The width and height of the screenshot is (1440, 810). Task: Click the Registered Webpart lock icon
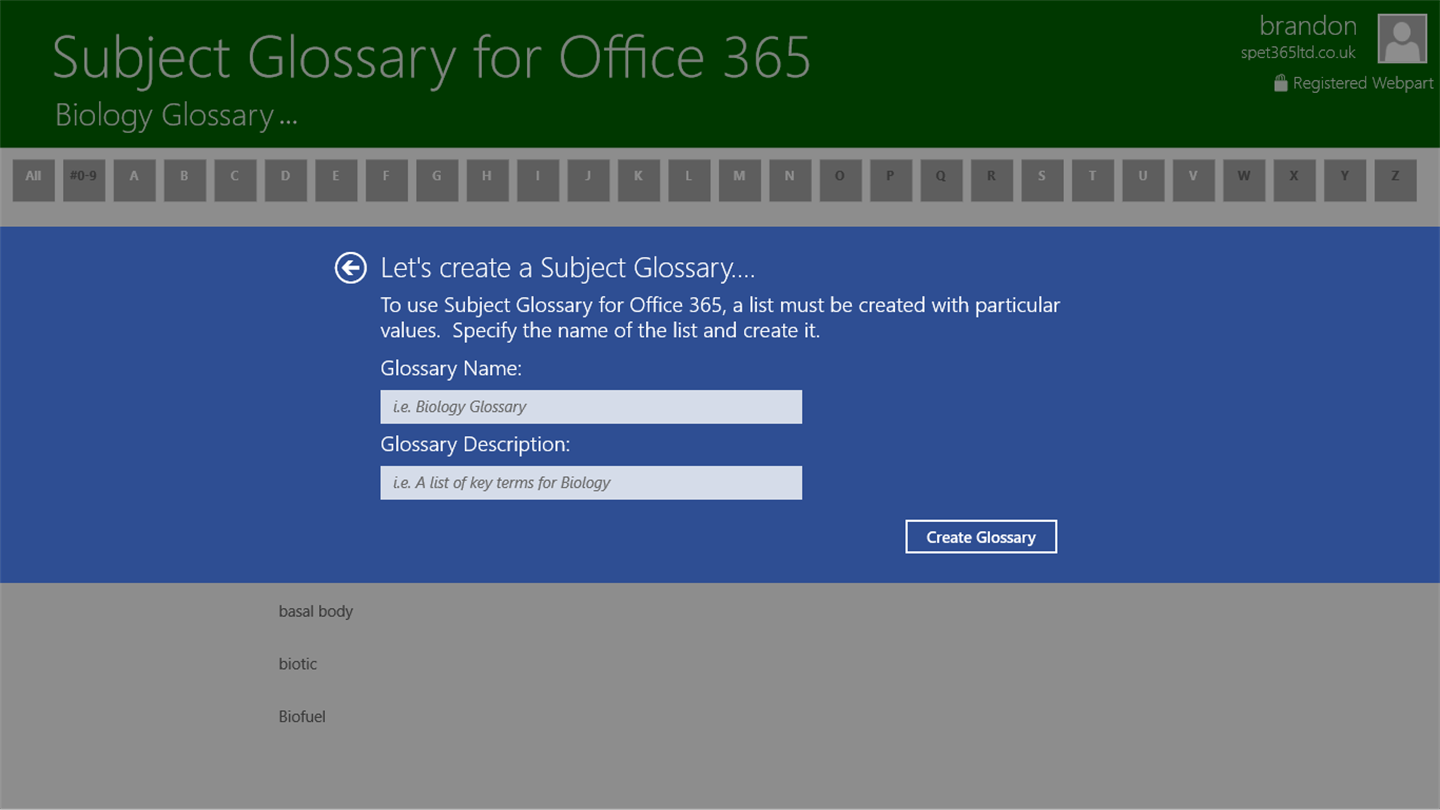click(1280, 83)
